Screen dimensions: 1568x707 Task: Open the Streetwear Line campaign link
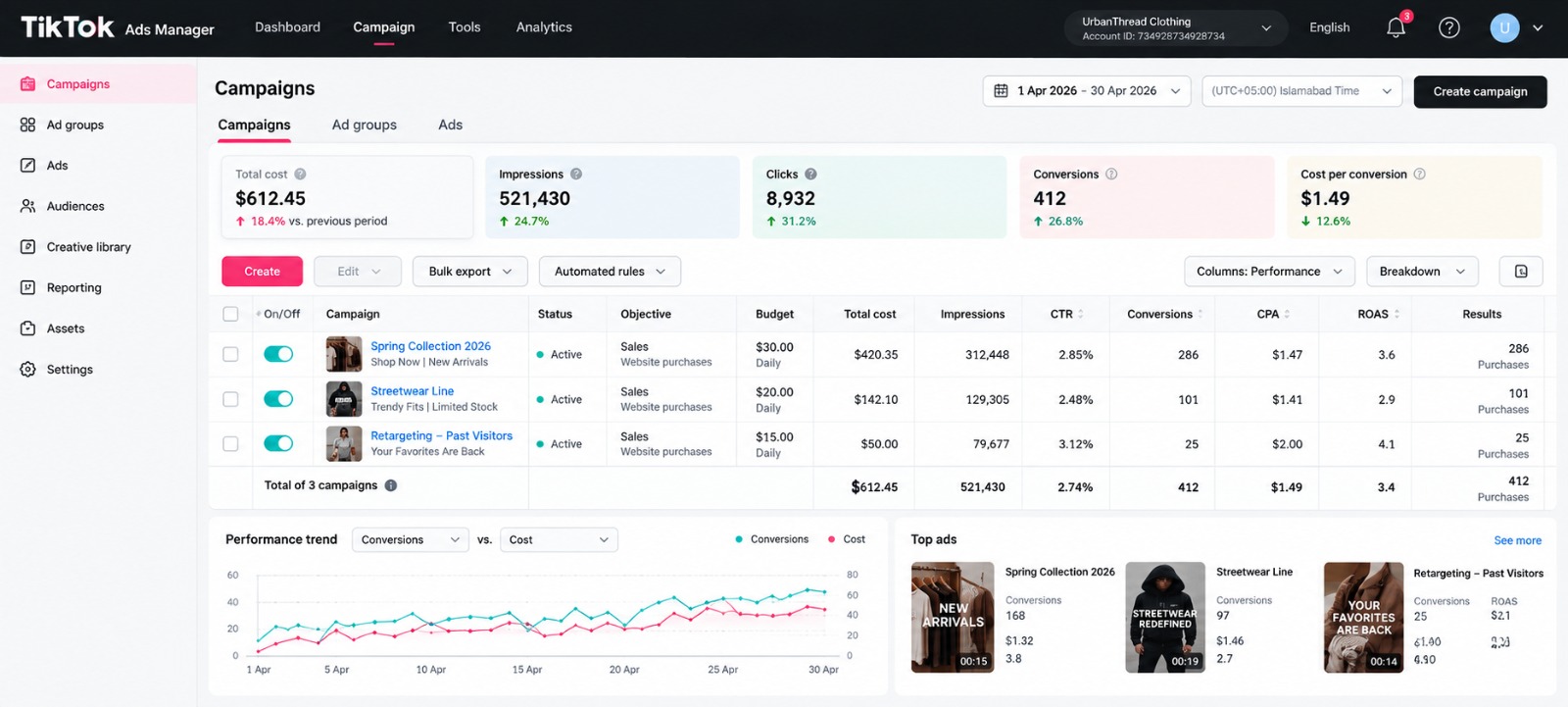point(412,391)
